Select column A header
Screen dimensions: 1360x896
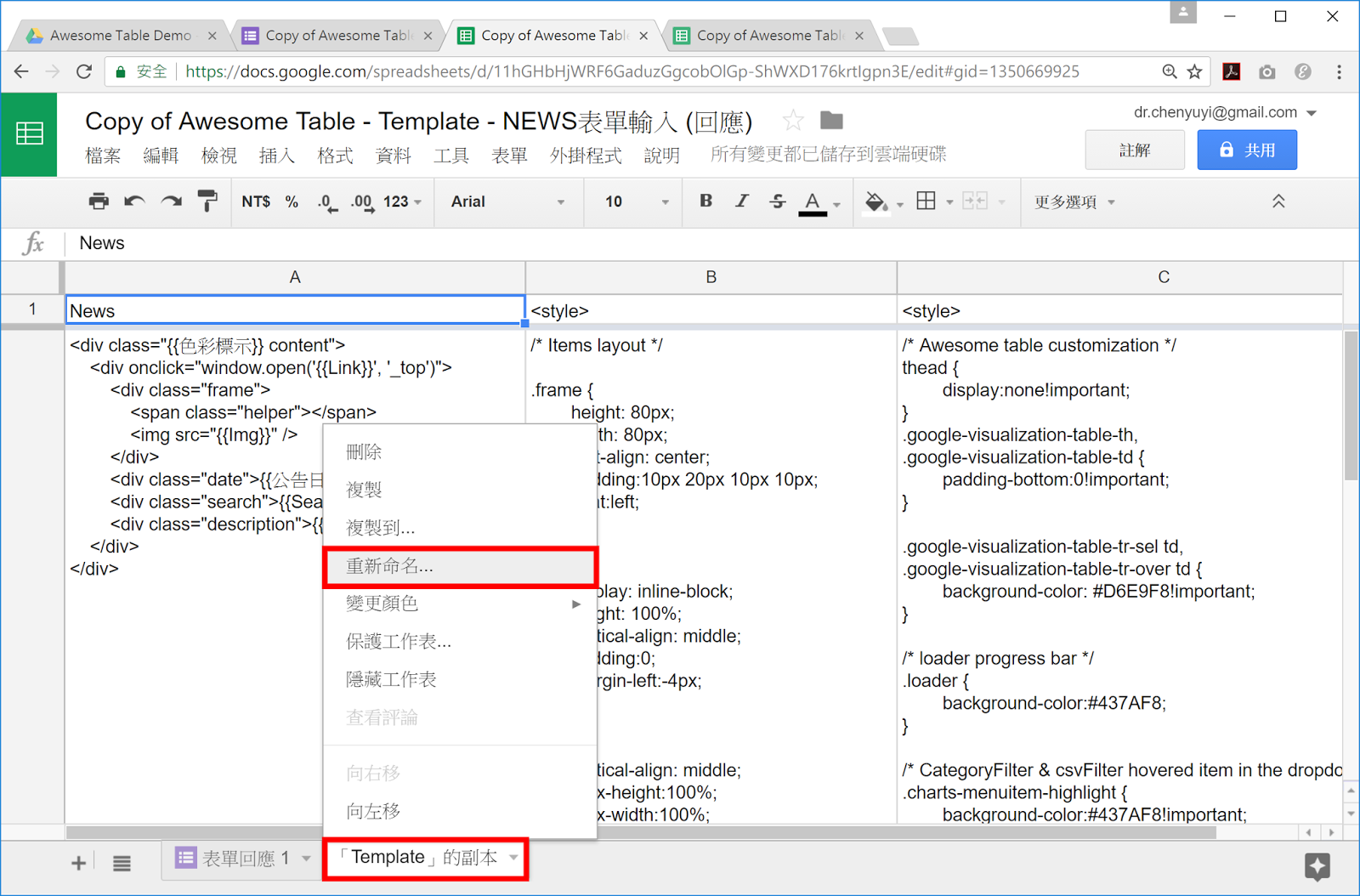tap(295, 277)
